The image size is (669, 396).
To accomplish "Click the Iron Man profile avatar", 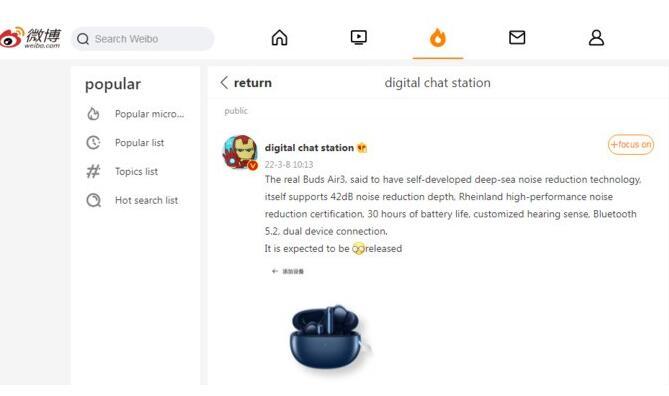I will pyautogui.click(x=240, y=153).
